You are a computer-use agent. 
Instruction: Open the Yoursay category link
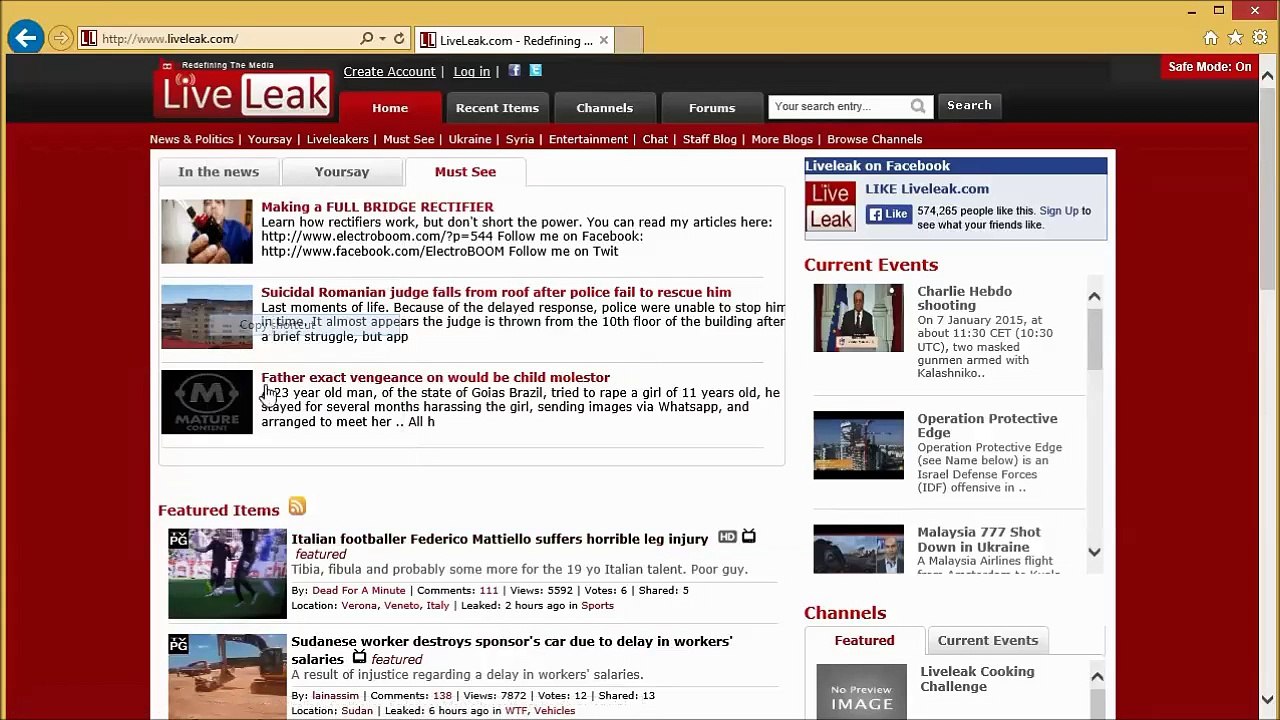[x=270, y=139]
